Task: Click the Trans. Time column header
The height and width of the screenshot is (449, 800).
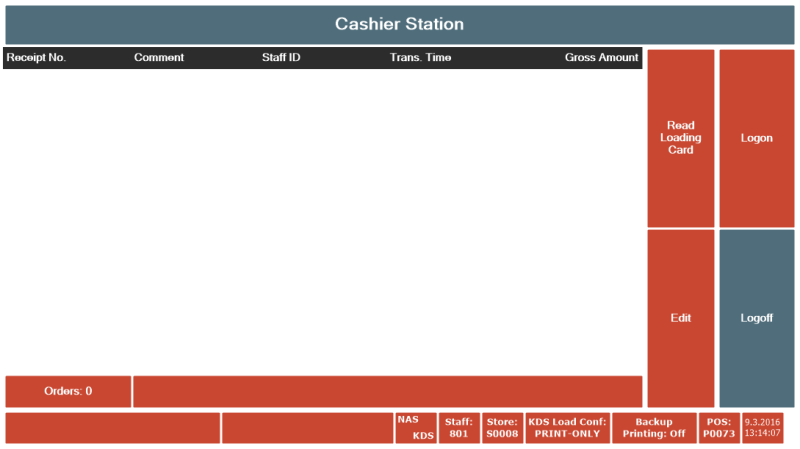Action: click(420, 58)
